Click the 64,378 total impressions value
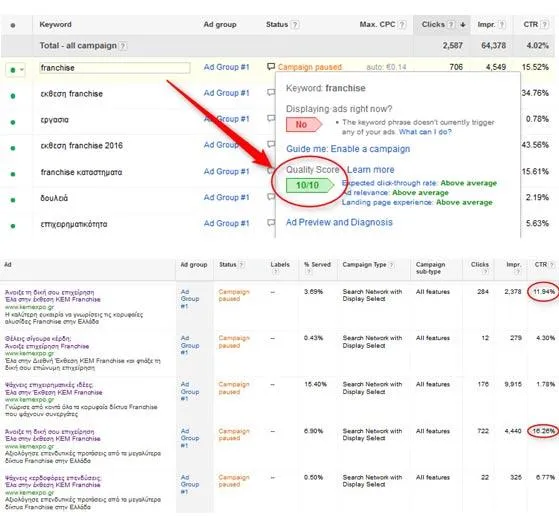The image size is (559, 516). pos(493,46)
